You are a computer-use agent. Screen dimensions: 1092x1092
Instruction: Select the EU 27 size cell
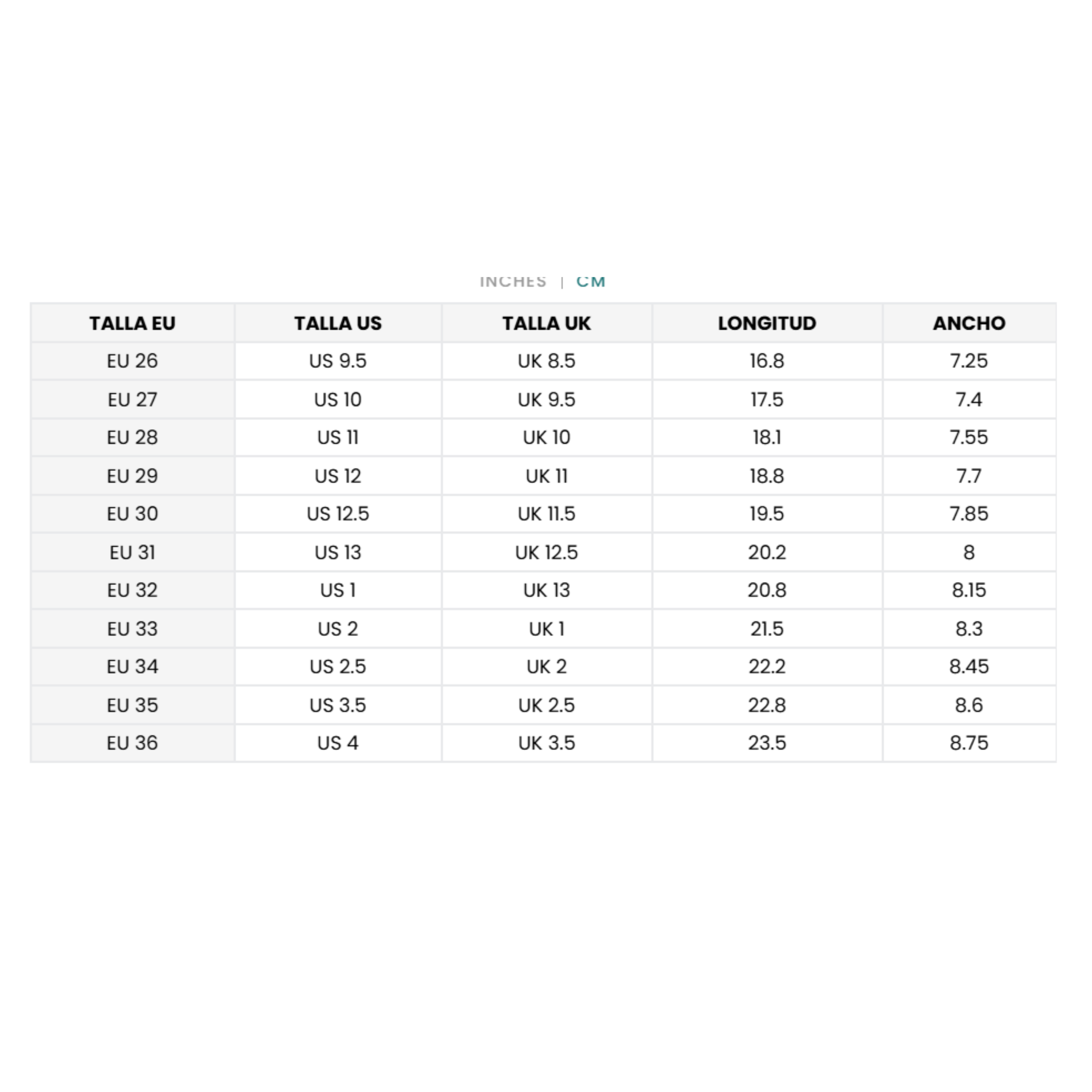point(133,400)
